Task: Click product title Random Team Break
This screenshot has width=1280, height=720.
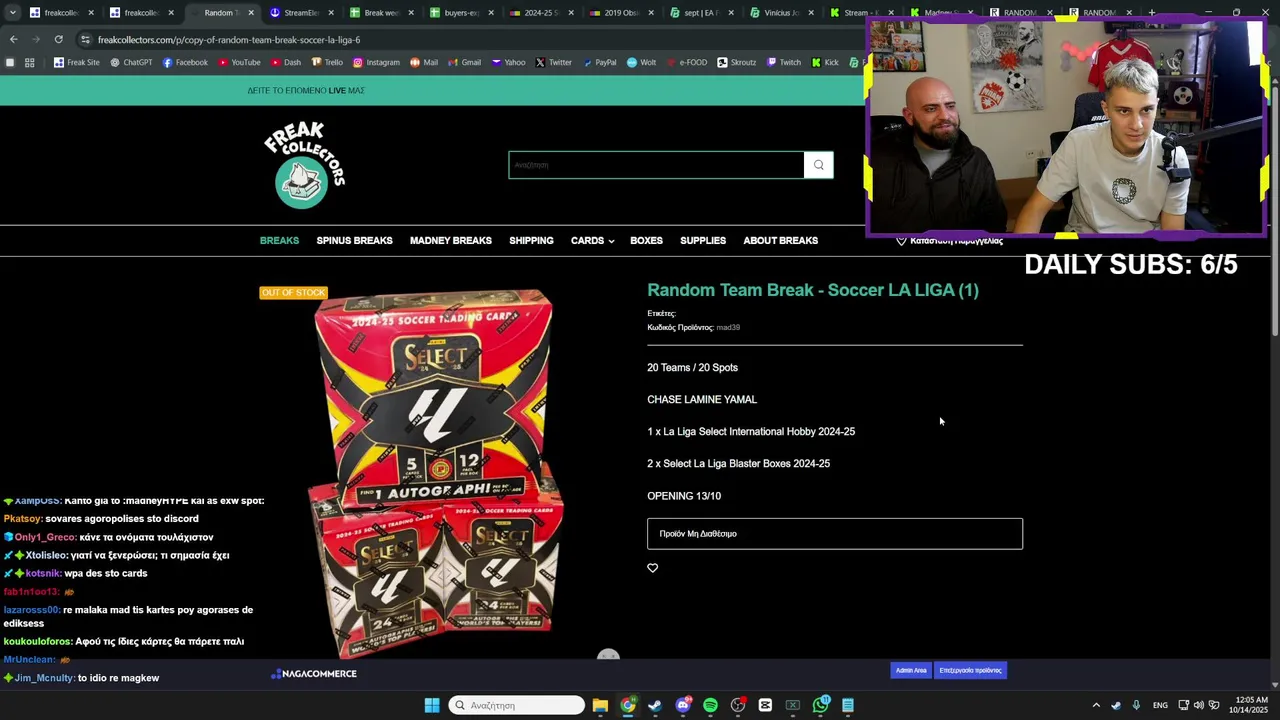Action: (813, 290)
